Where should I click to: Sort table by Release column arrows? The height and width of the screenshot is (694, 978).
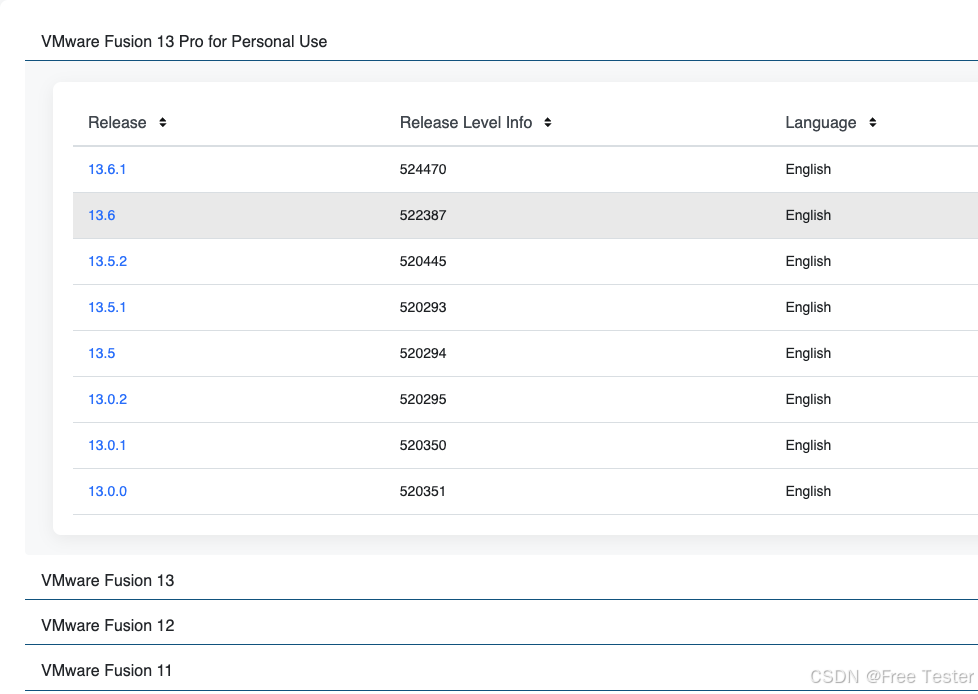[x=163, y=122]
